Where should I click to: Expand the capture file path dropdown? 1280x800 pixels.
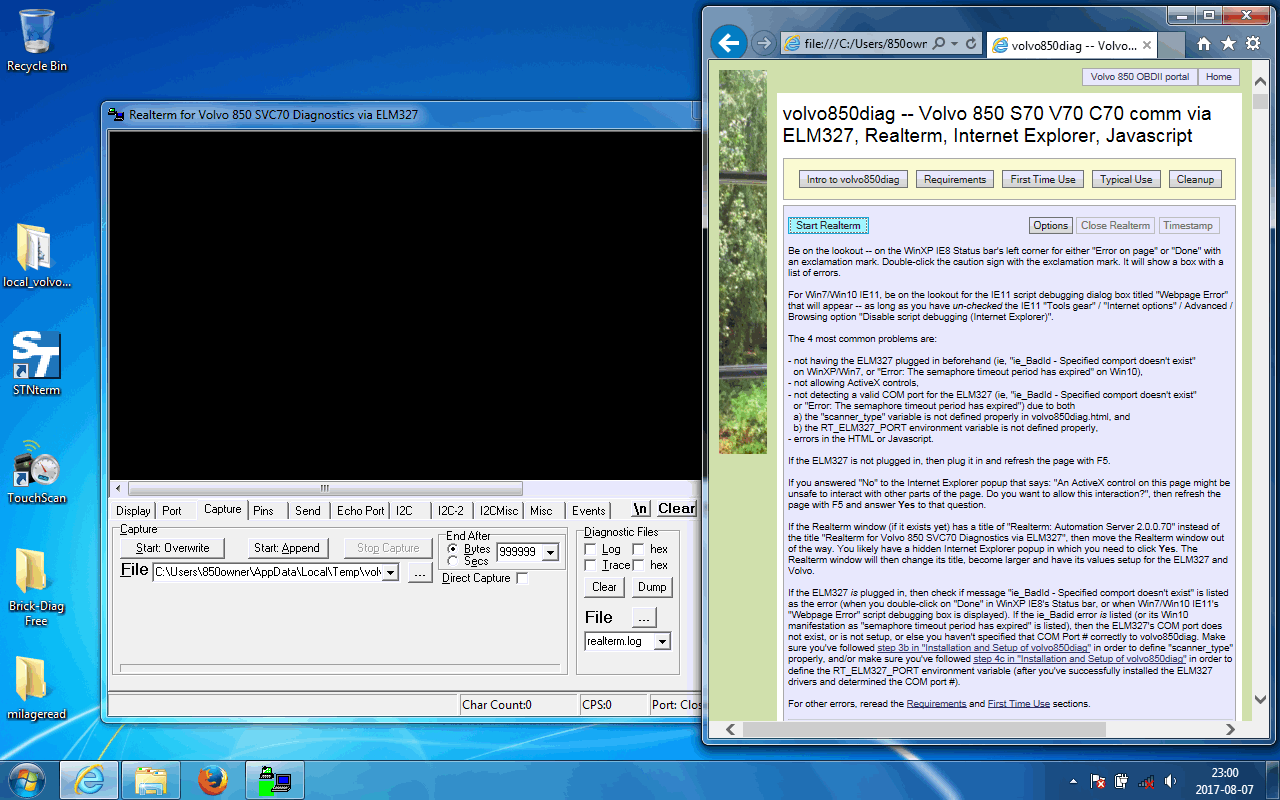point(390,572)
